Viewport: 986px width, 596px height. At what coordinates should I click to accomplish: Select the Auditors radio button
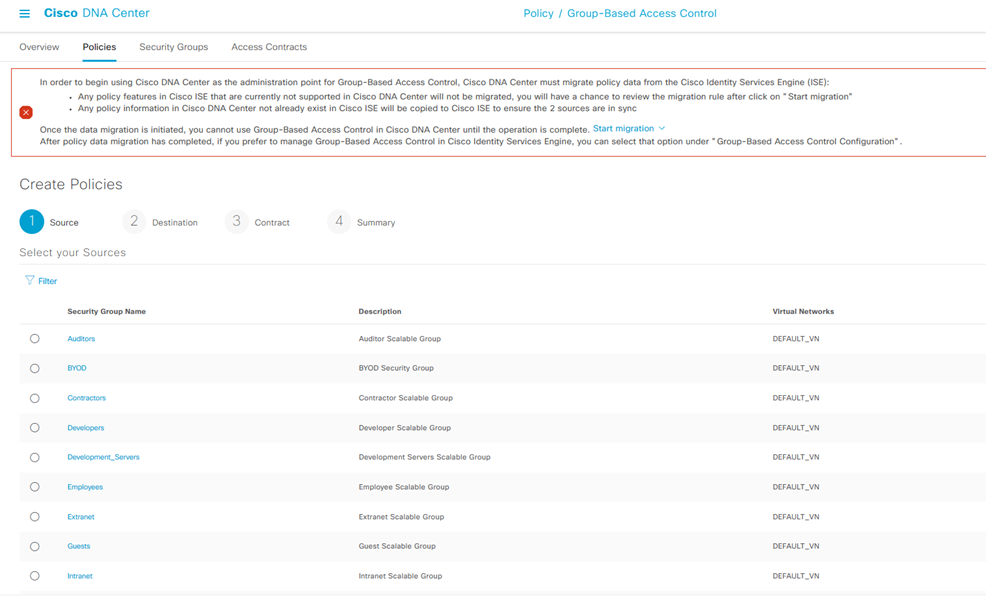point(35,339)
